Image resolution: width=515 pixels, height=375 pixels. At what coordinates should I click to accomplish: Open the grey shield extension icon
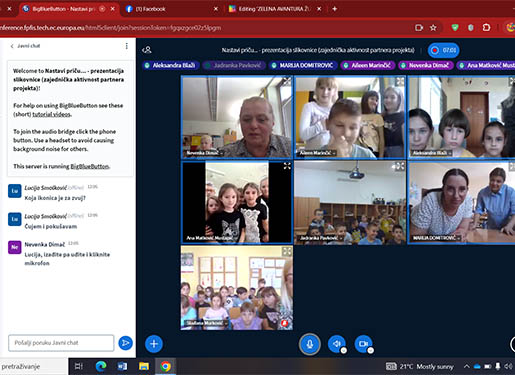point(471,28)
